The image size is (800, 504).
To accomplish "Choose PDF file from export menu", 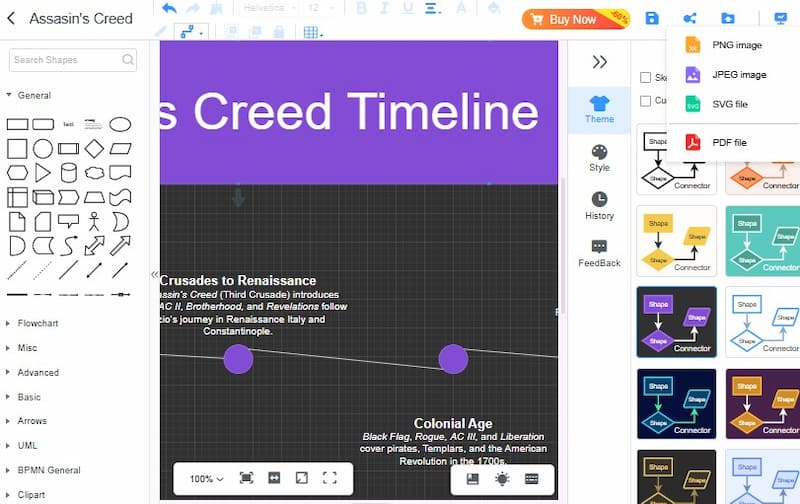I will (729, 142).
